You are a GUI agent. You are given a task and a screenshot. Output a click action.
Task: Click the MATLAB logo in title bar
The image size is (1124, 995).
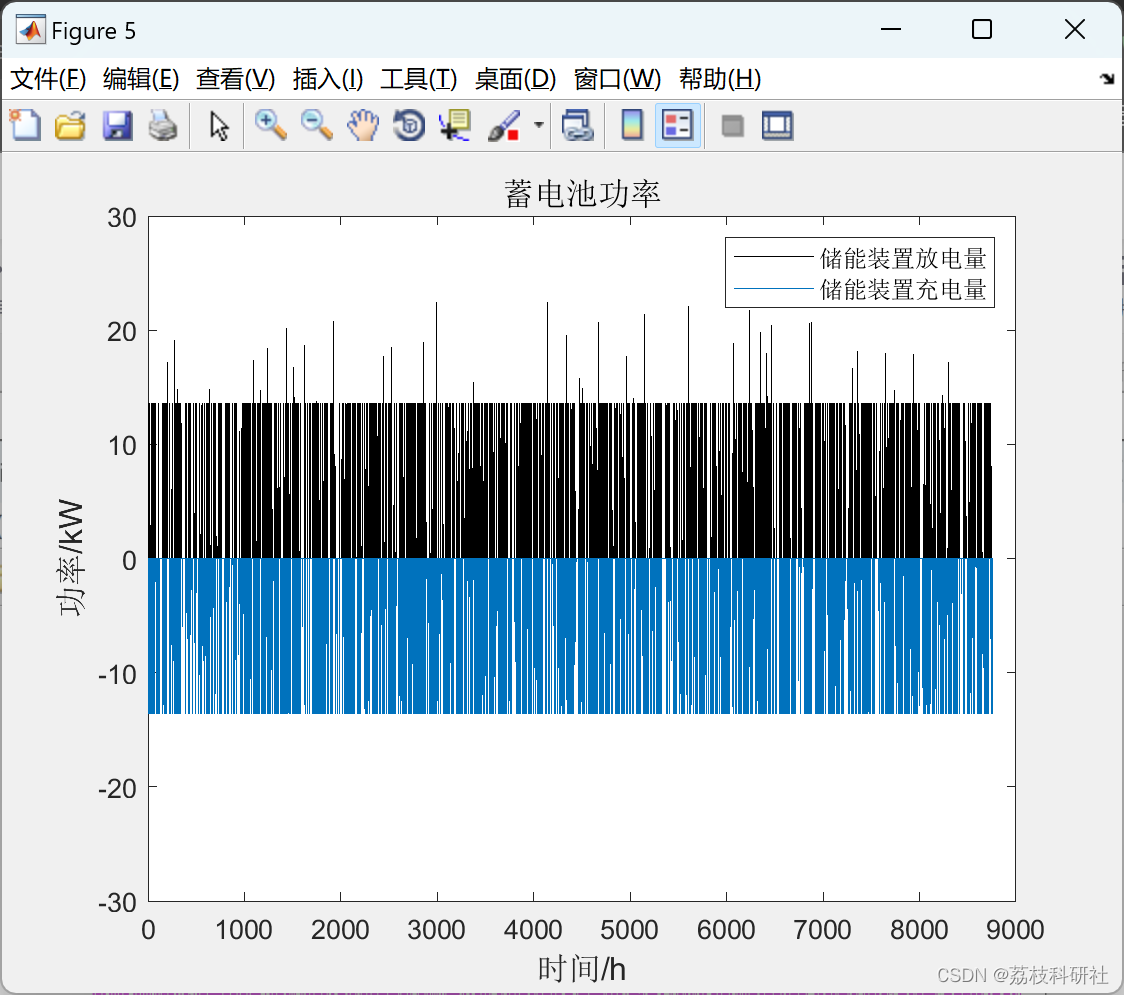31,29
